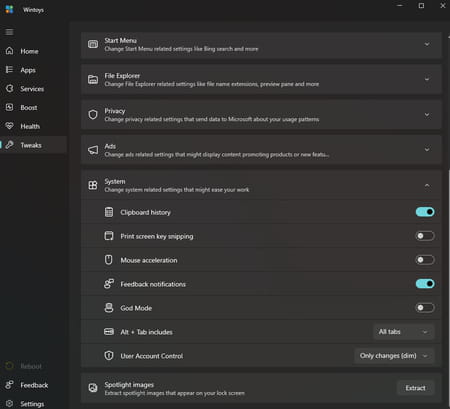
Task: Click the Boost icon in sidebar
Action: pos(9,107)
